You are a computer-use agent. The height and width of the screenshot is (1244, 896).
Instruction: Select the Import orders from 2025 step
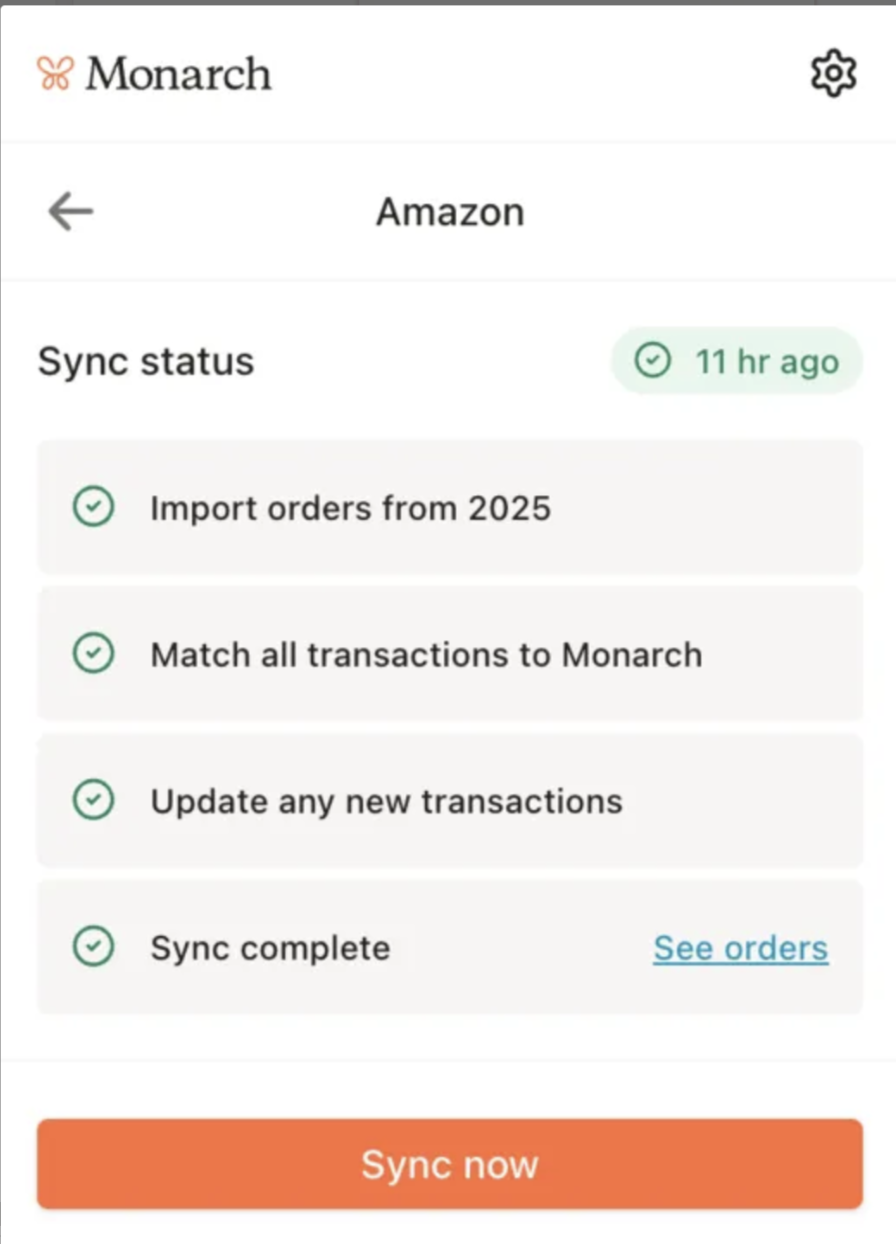click(x=350, y=508)
